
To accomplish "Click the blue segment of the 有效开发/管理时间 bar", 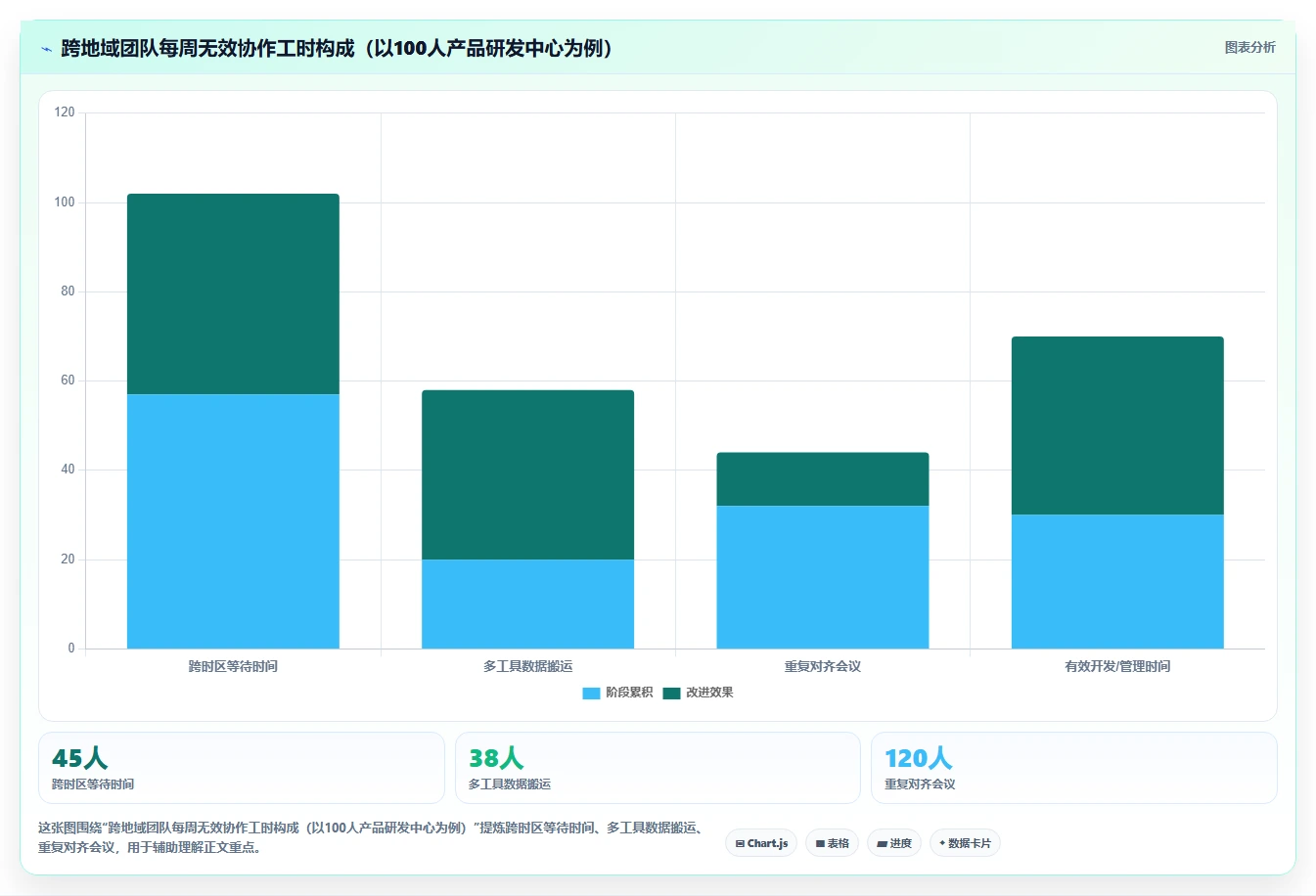I will coord(1117,581).
